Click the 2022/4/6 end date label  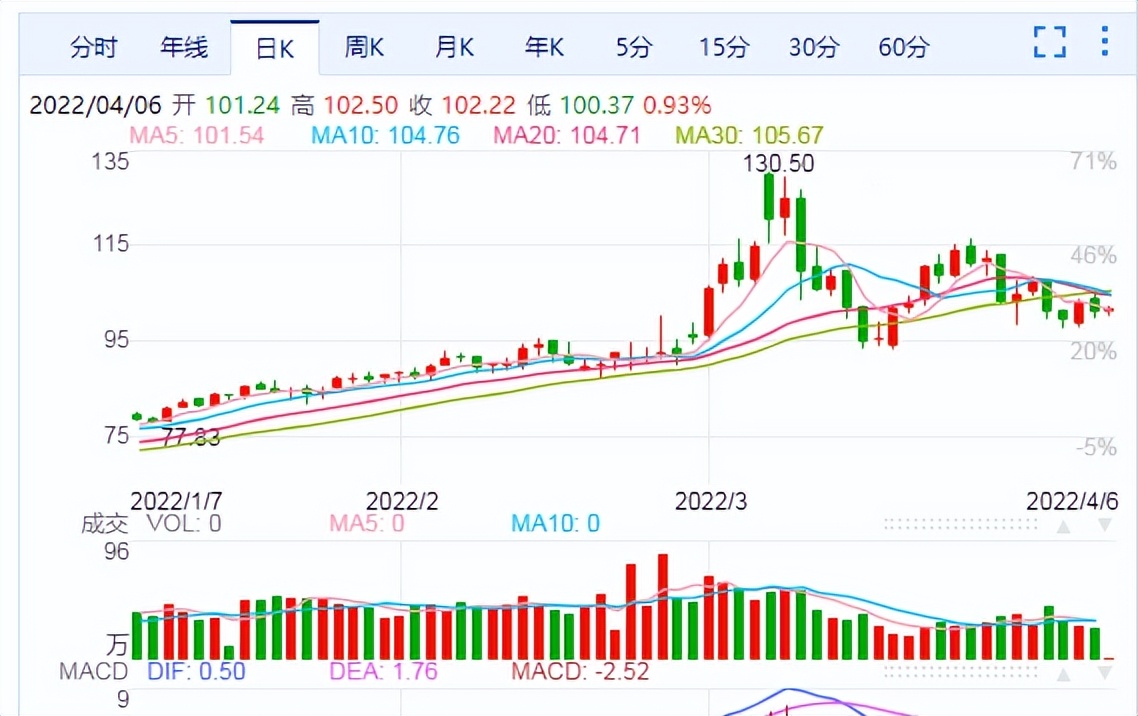[x=1072, y=501]
